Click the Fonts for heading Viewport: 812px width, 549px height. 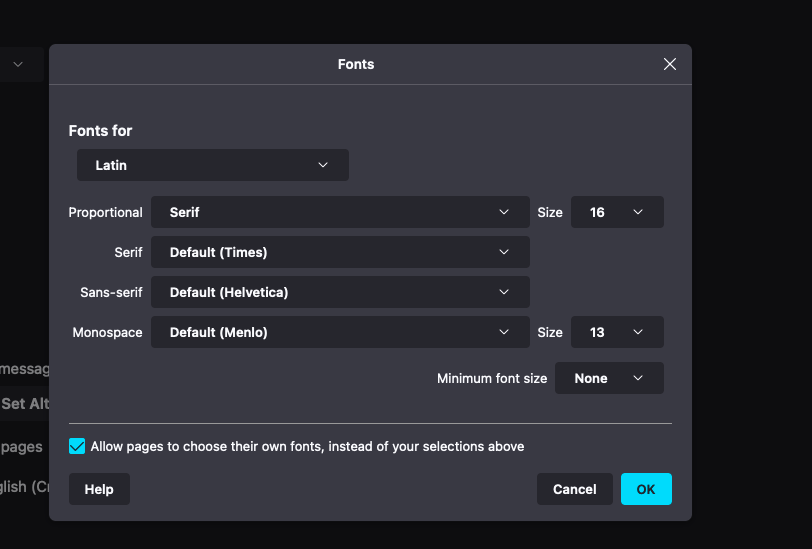(x=100, y=131)
